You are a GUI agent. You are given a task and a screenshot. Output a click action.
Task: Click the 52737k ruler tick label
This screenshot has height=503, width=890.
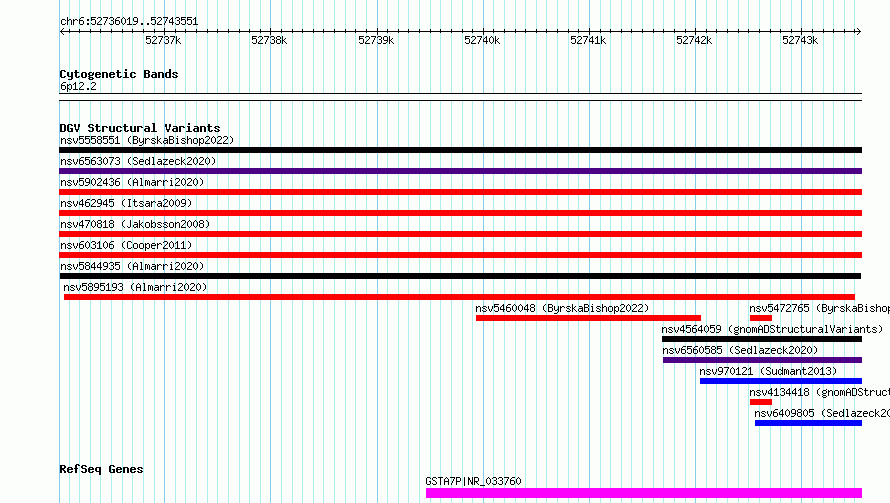tap(163, 40)
